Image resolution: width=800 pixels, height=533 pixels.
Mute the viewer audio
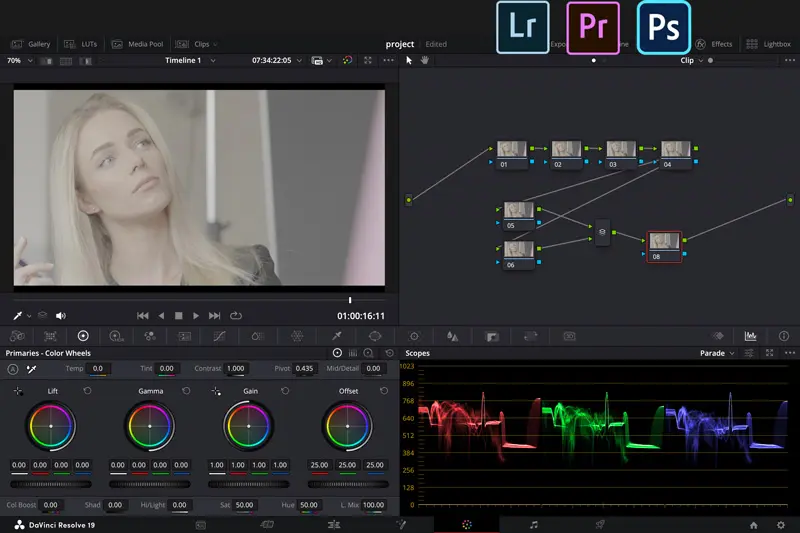pyautogui.click(x=61, y=316)
